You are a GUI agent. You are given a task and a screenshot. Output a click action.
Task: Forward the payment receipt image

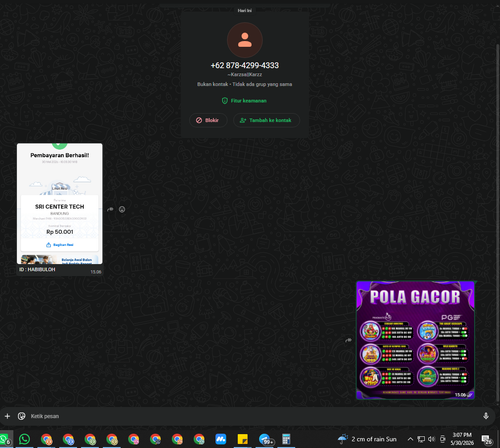(110, 209)
